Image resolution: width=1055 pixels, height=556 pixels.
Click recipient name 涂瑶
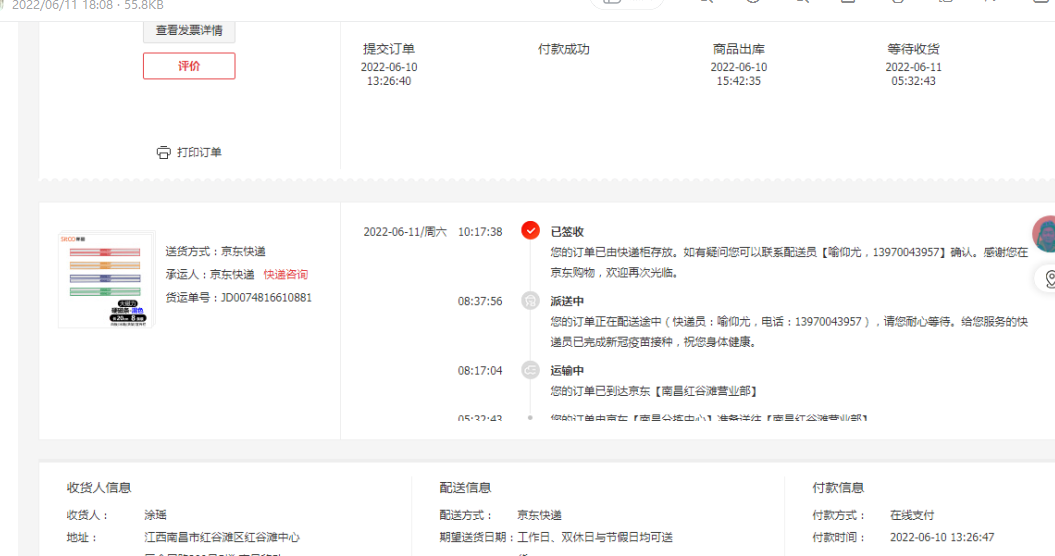click(155, 515)
